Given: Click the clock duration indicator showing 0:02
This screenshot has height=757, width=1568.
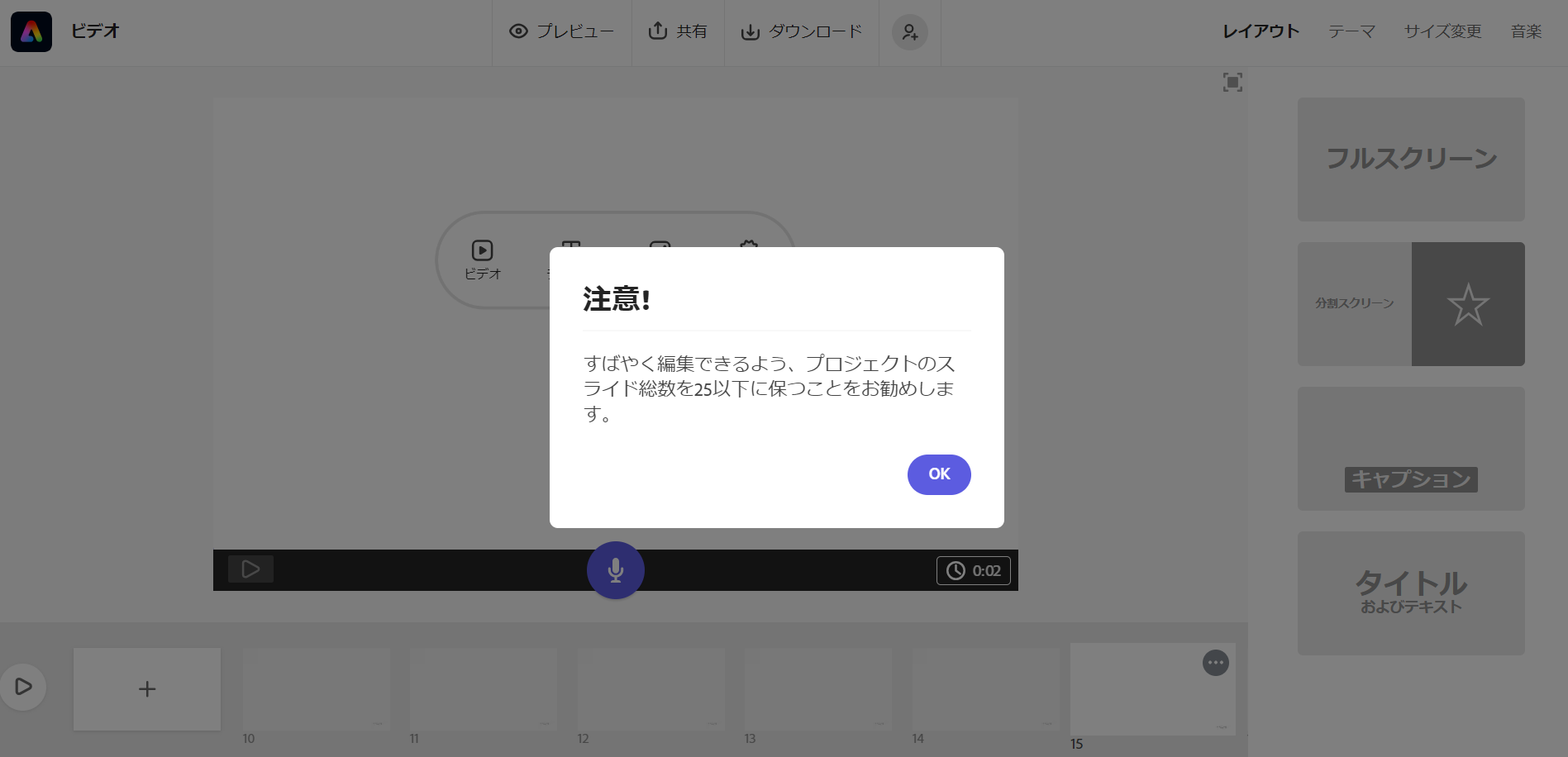Looking at the screenshot, I should click(x=974, y=570).
